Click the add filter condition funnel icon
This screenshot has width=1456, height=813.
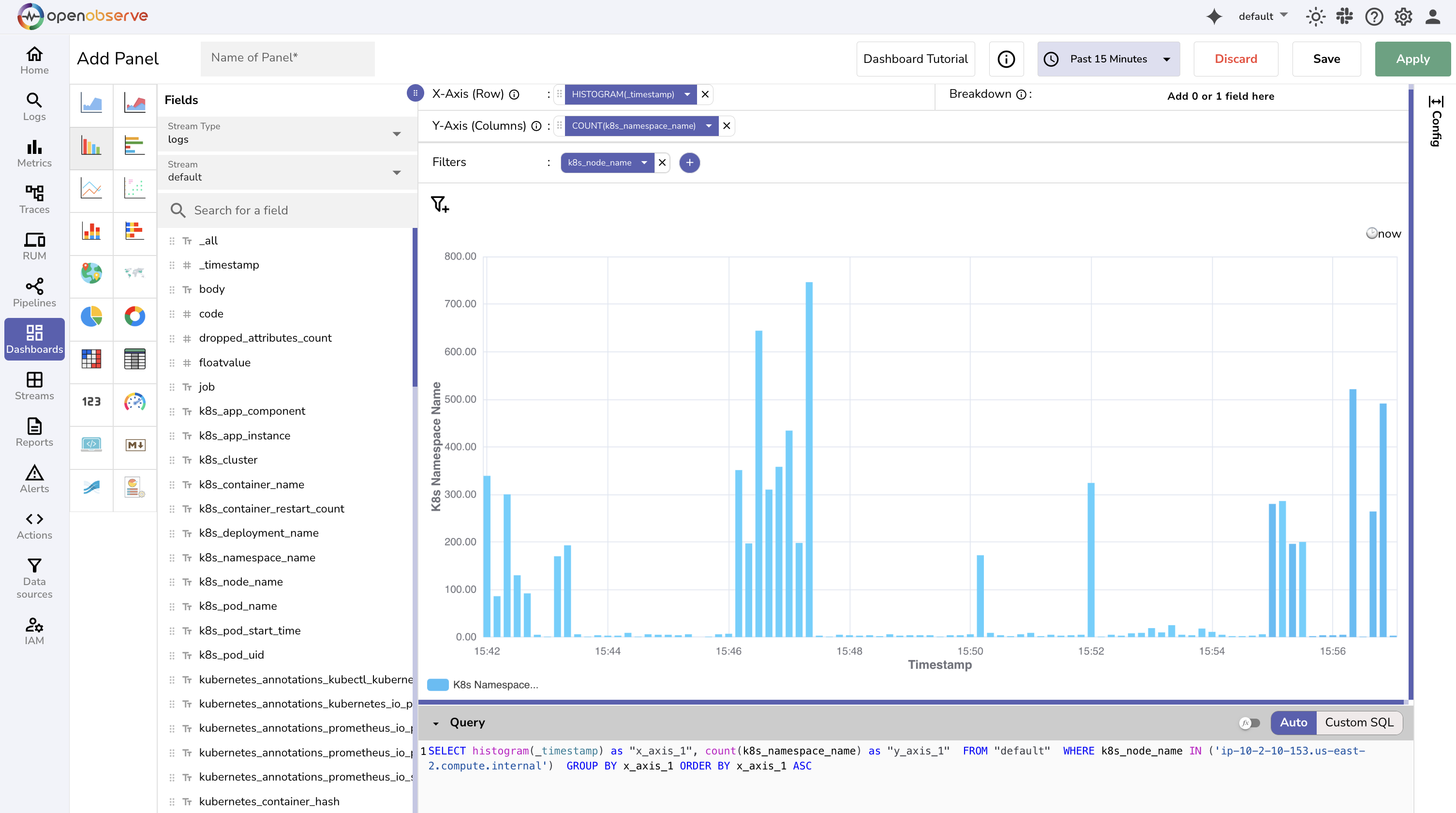click(440, 204)
